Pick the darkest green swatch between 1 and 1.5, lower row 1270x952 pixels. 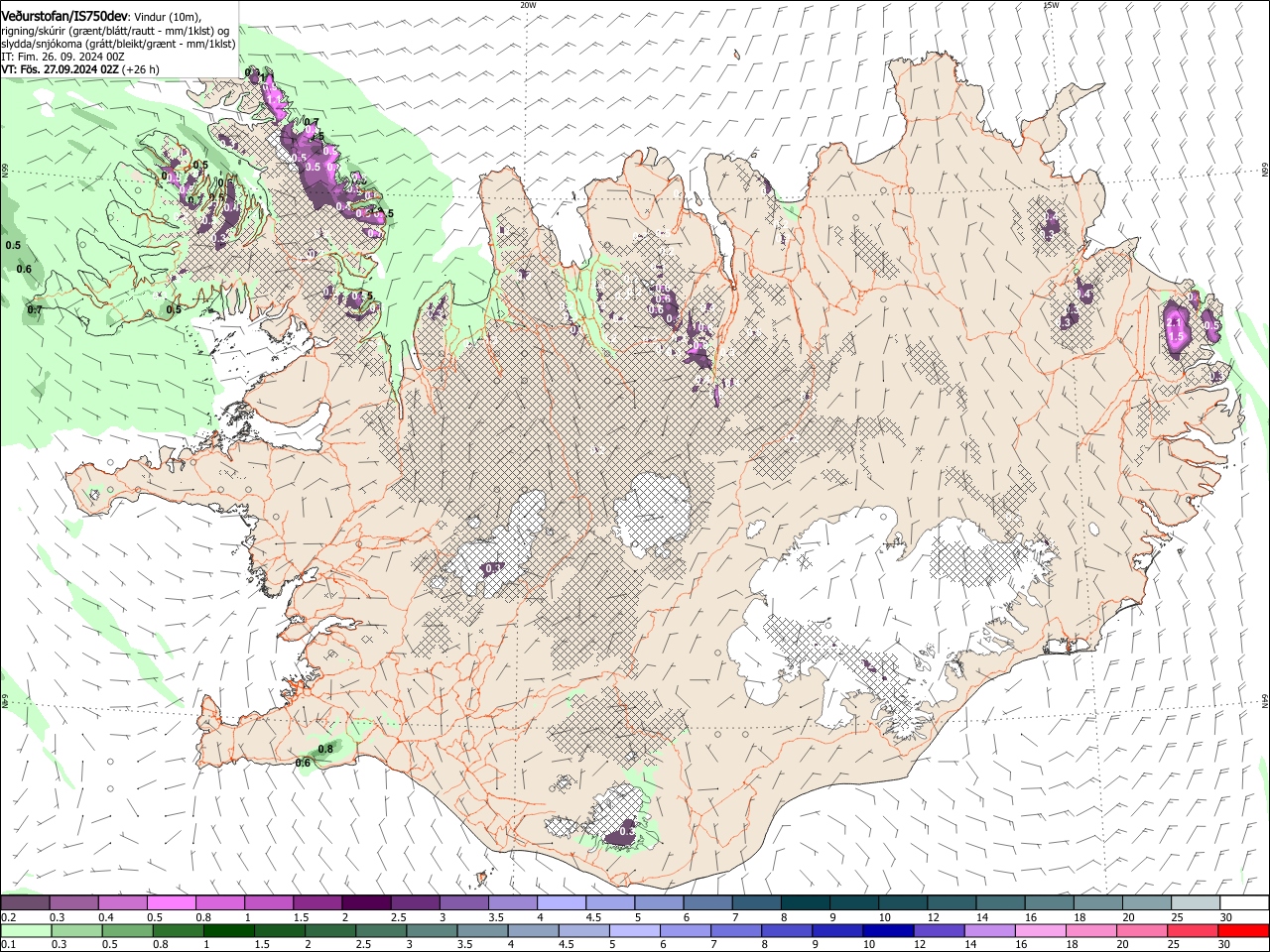point(228,930)
